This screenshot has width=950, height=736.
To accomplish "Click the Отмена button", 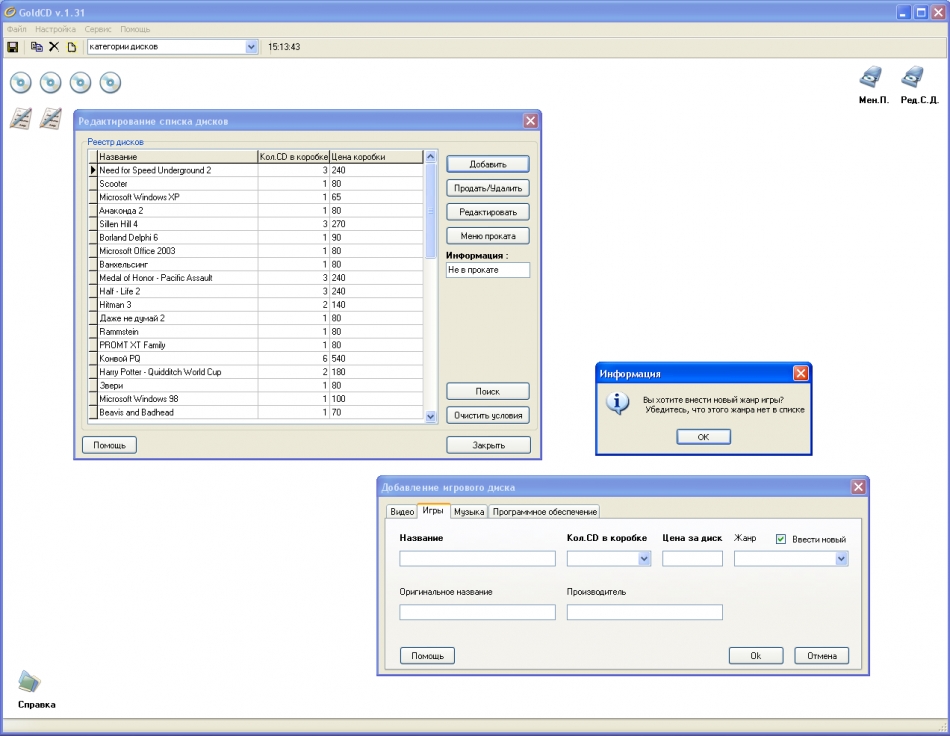I will point(822,655).
